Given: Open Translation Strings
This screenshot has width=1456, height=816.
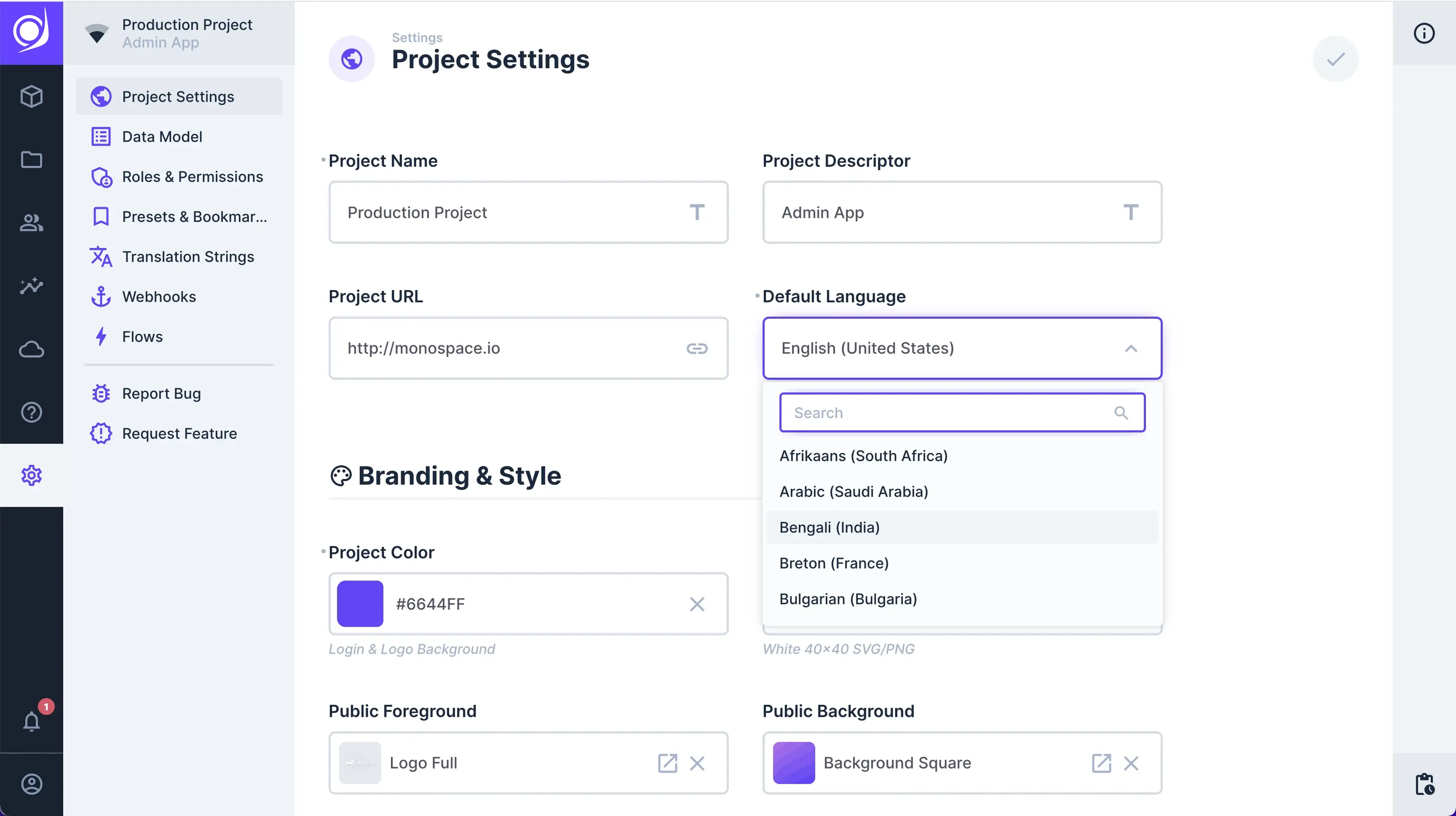Looking at the screenshot, I should point(188,256).
